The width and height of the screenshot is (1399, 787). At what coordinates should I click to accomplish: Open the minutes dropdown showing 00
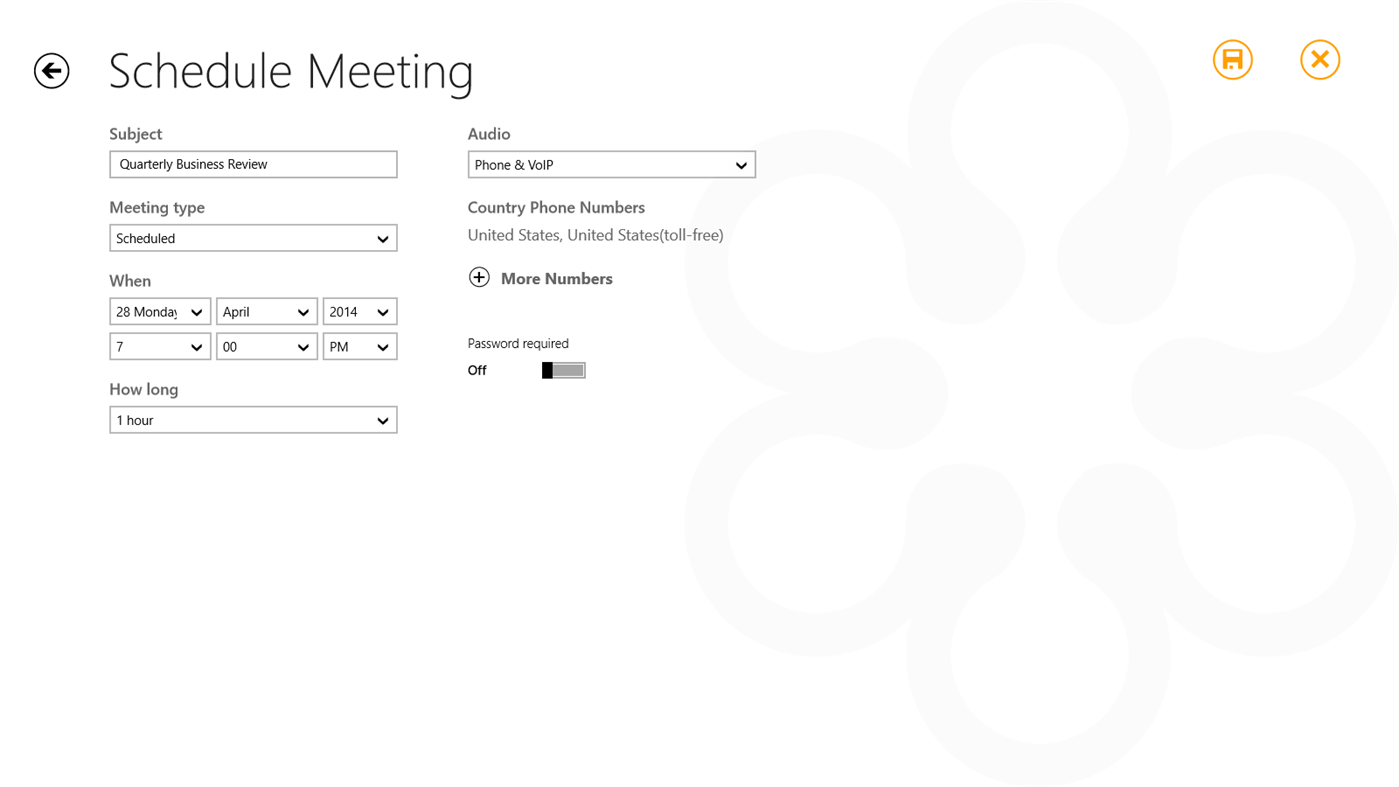(266, 347)
